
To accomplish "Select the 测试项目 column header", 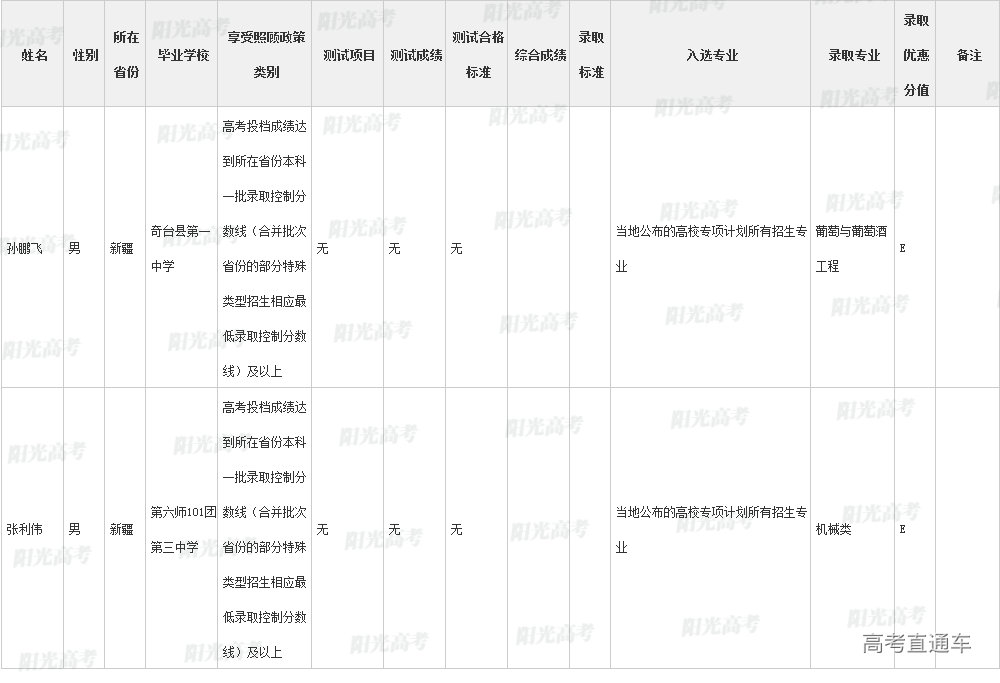I will (349, 55).
